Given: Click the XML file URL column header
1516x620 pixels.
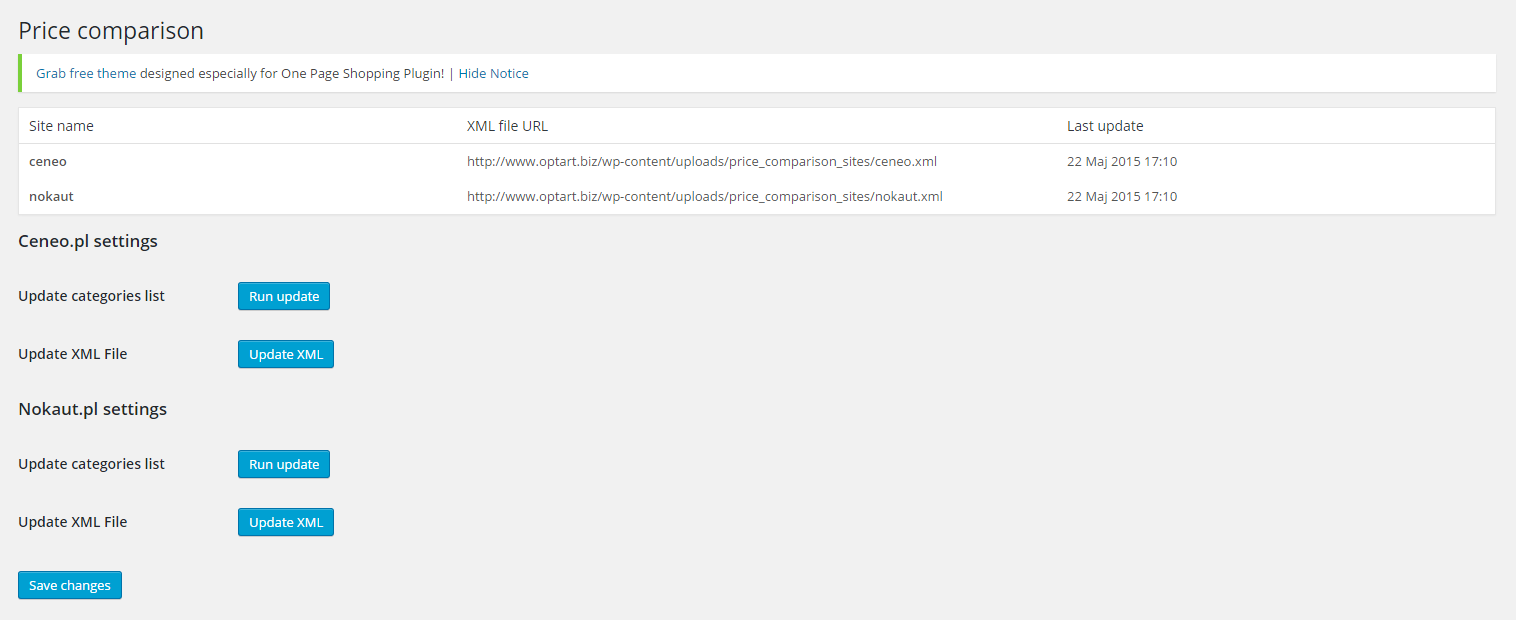Looking at the screenshot, I should [507, 126].
